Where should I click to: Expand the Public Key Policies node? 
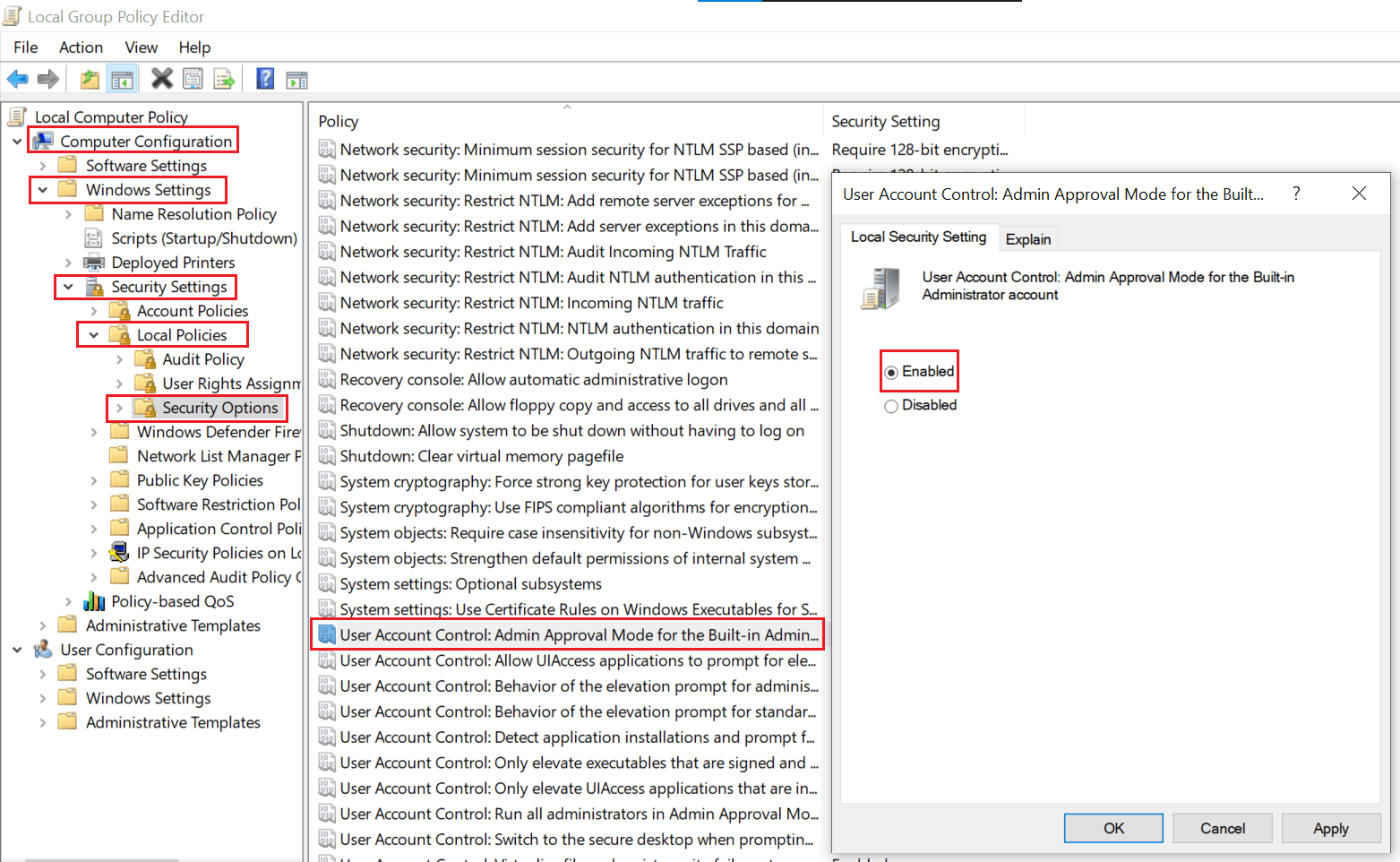94,480
